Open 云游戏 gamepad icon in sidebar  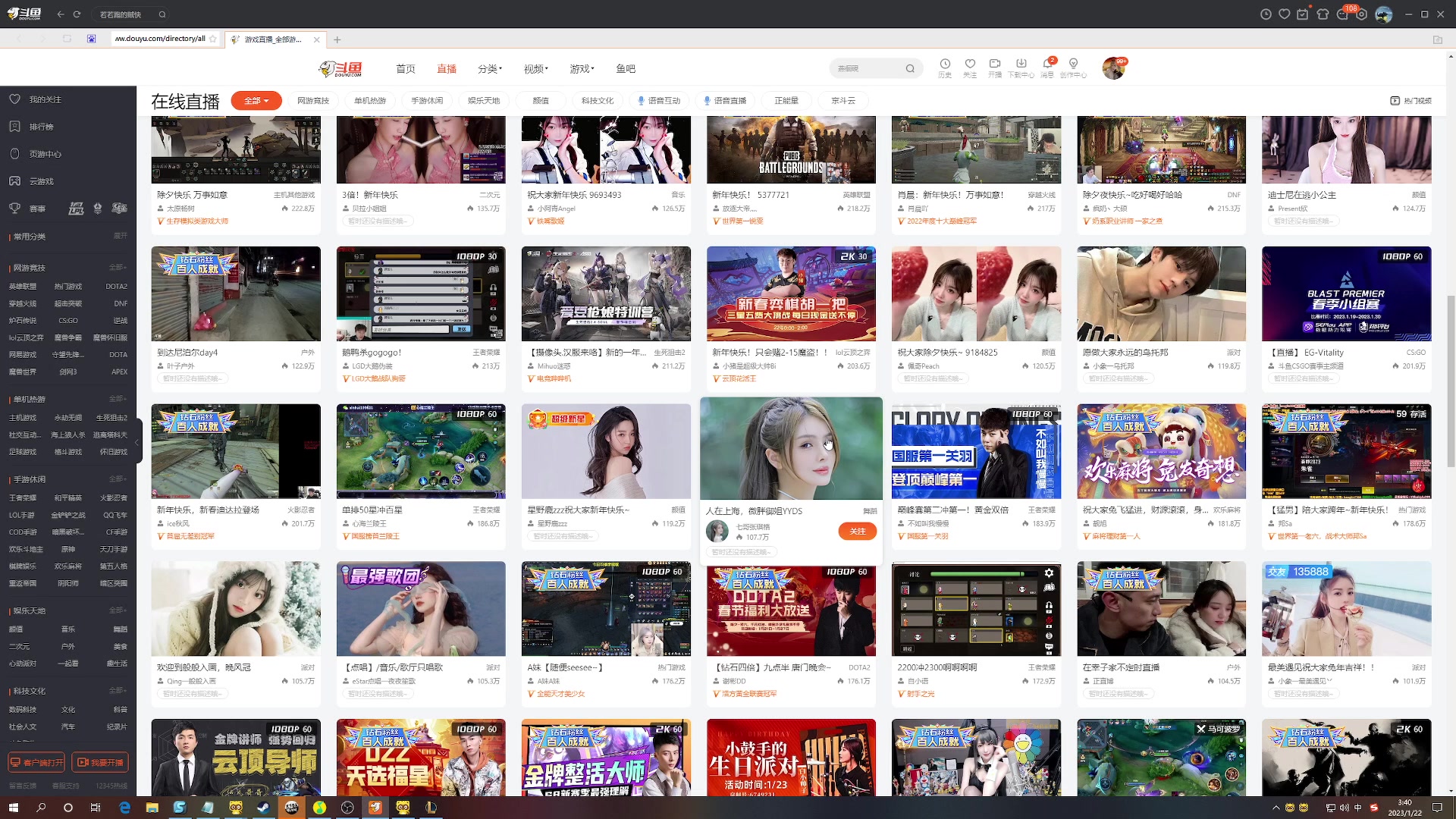pos(14,181)
